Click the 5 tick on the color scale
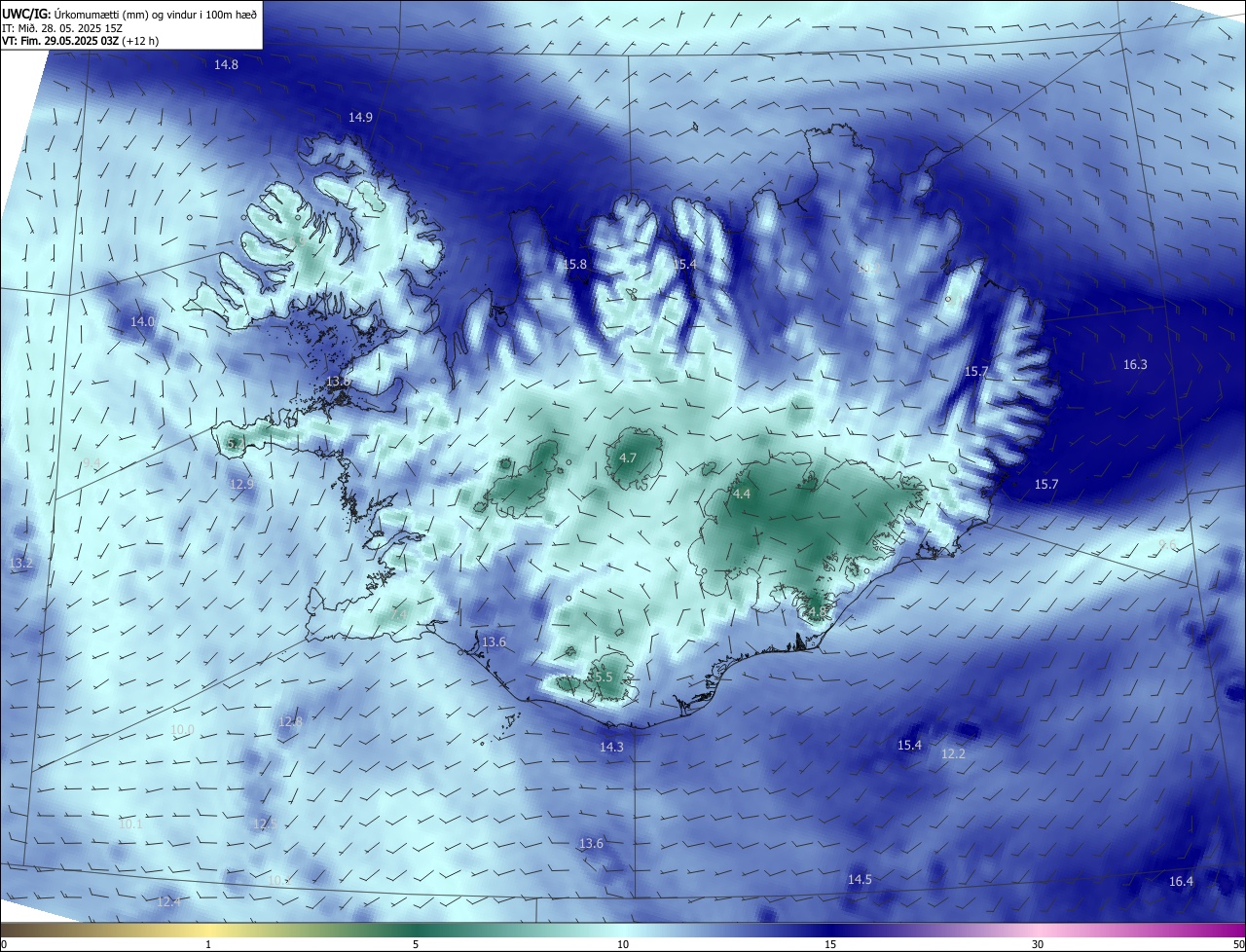 [x=416, y=944]
